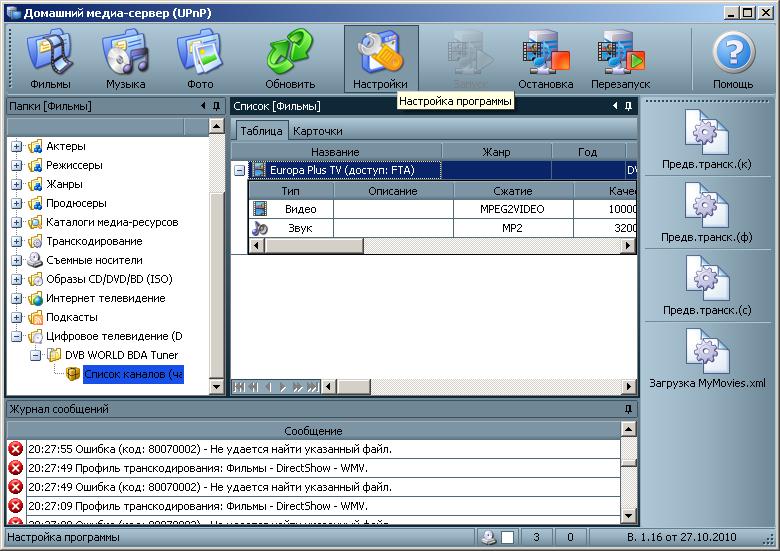Click the Перезапуск restart server icon
Screen dimensions: 780x551
[x=619, y=60]
